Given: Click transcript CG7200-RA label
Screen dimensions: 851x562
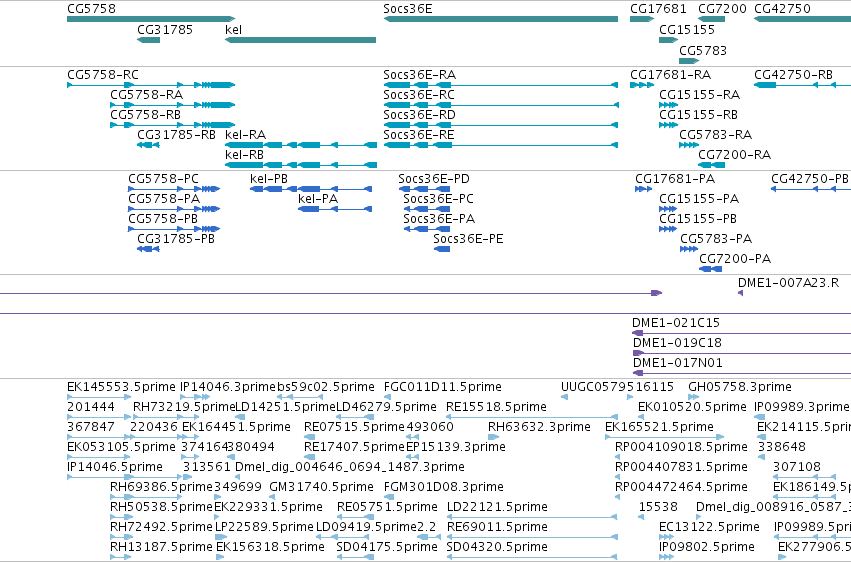Looking at the screenshot, I should click(734, 155).
